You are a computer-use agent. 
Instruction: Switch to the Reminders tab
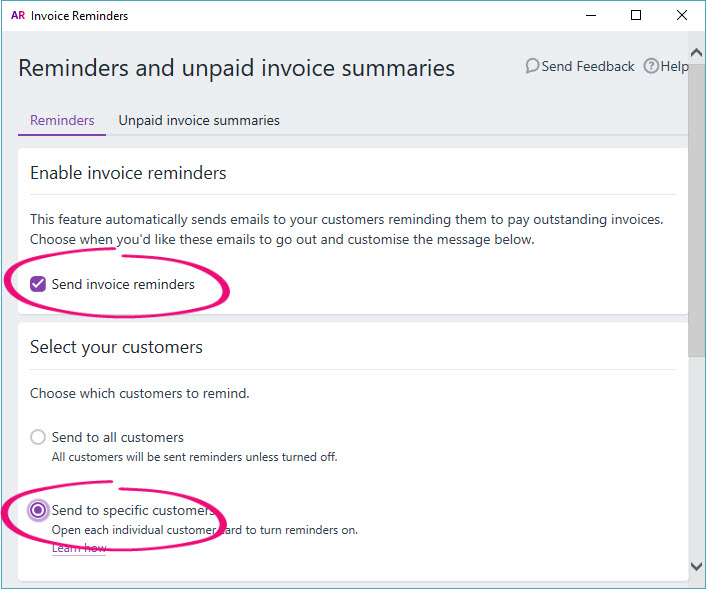pyautogui.click(x=62, y=120)
